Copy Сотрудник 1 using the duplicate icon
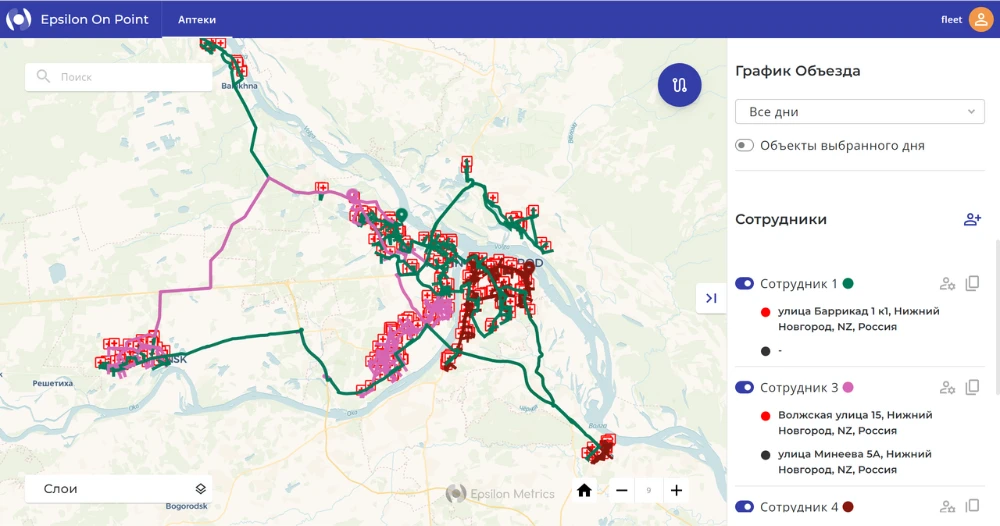Viewport: 1000px width, 526px height. tap(972, 284)
